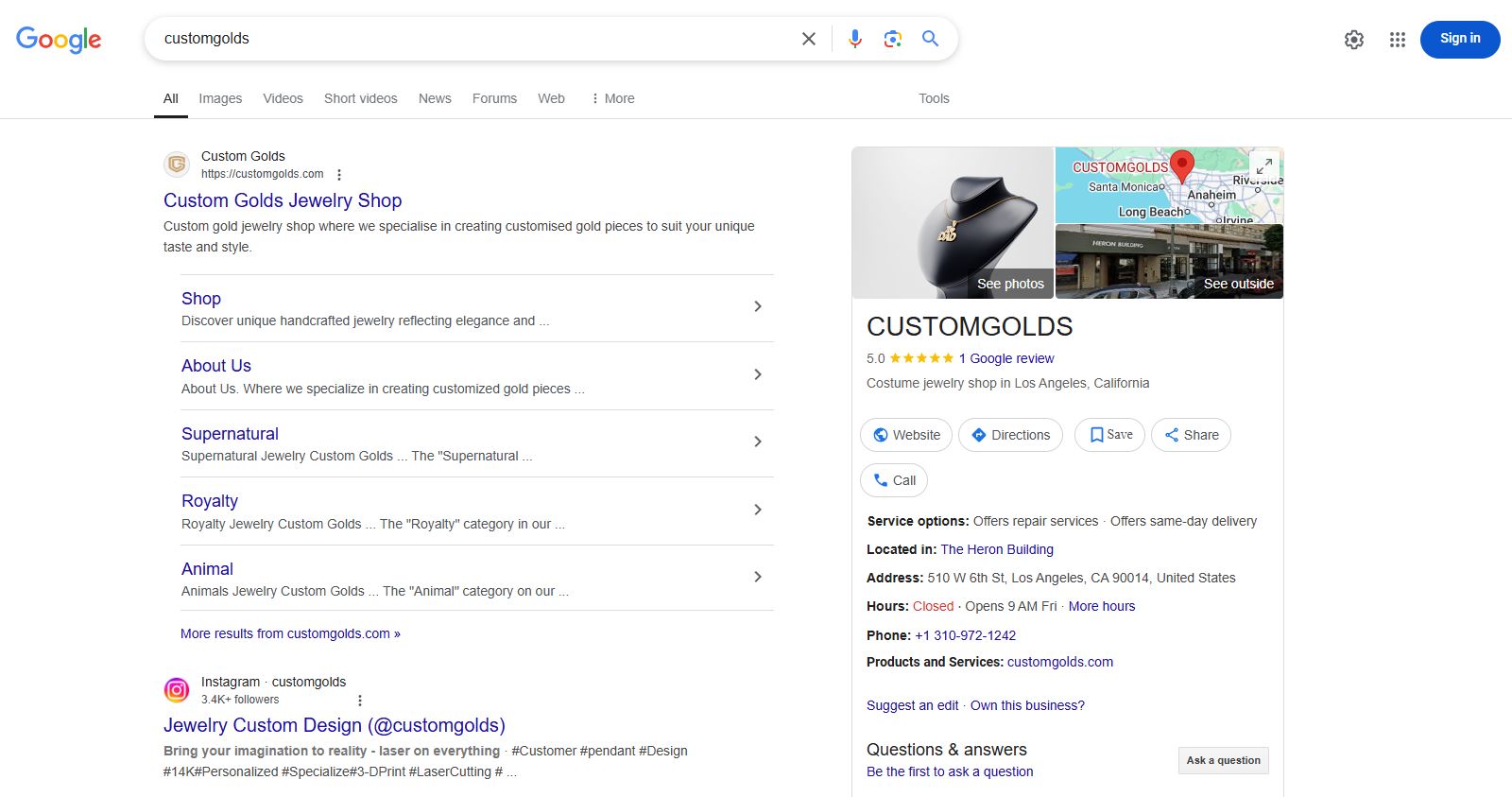Viewport: 1512px width, 797px height.
Task: Click Be the first to ask a question
Action: [x=950, y=771]
